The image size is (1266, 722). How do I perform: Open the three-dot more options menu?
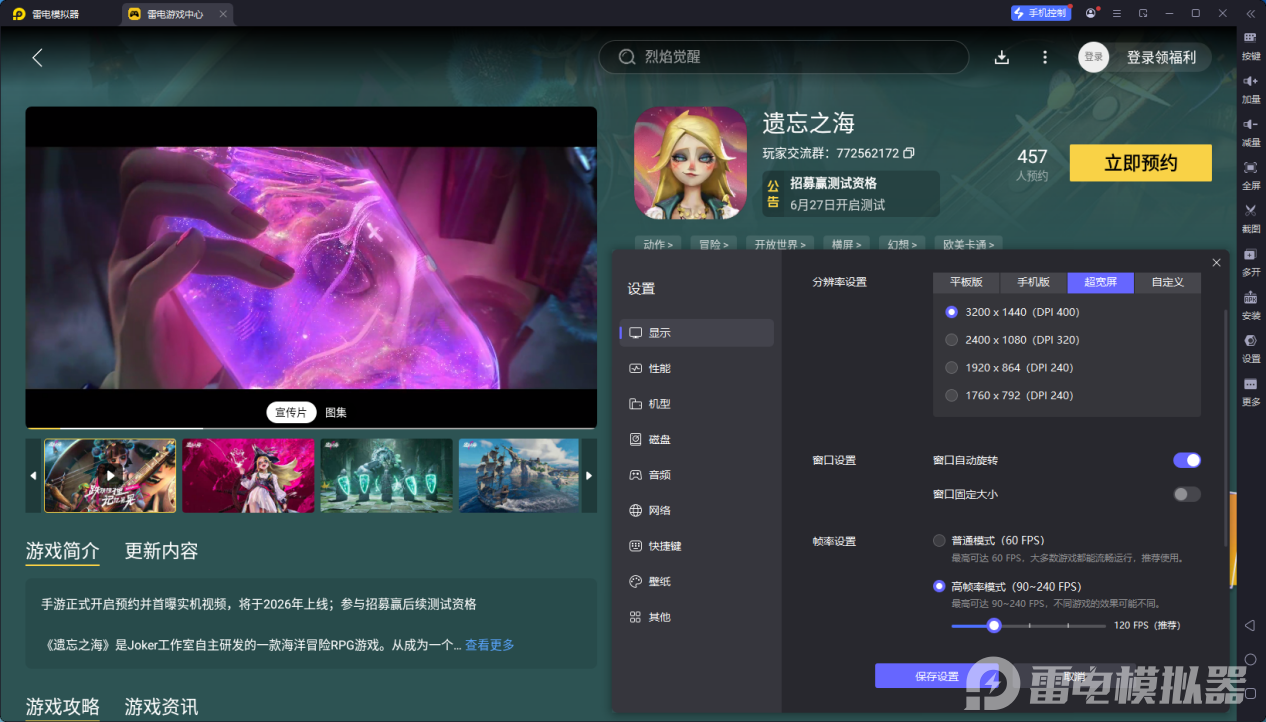(x=1045, y=57)
